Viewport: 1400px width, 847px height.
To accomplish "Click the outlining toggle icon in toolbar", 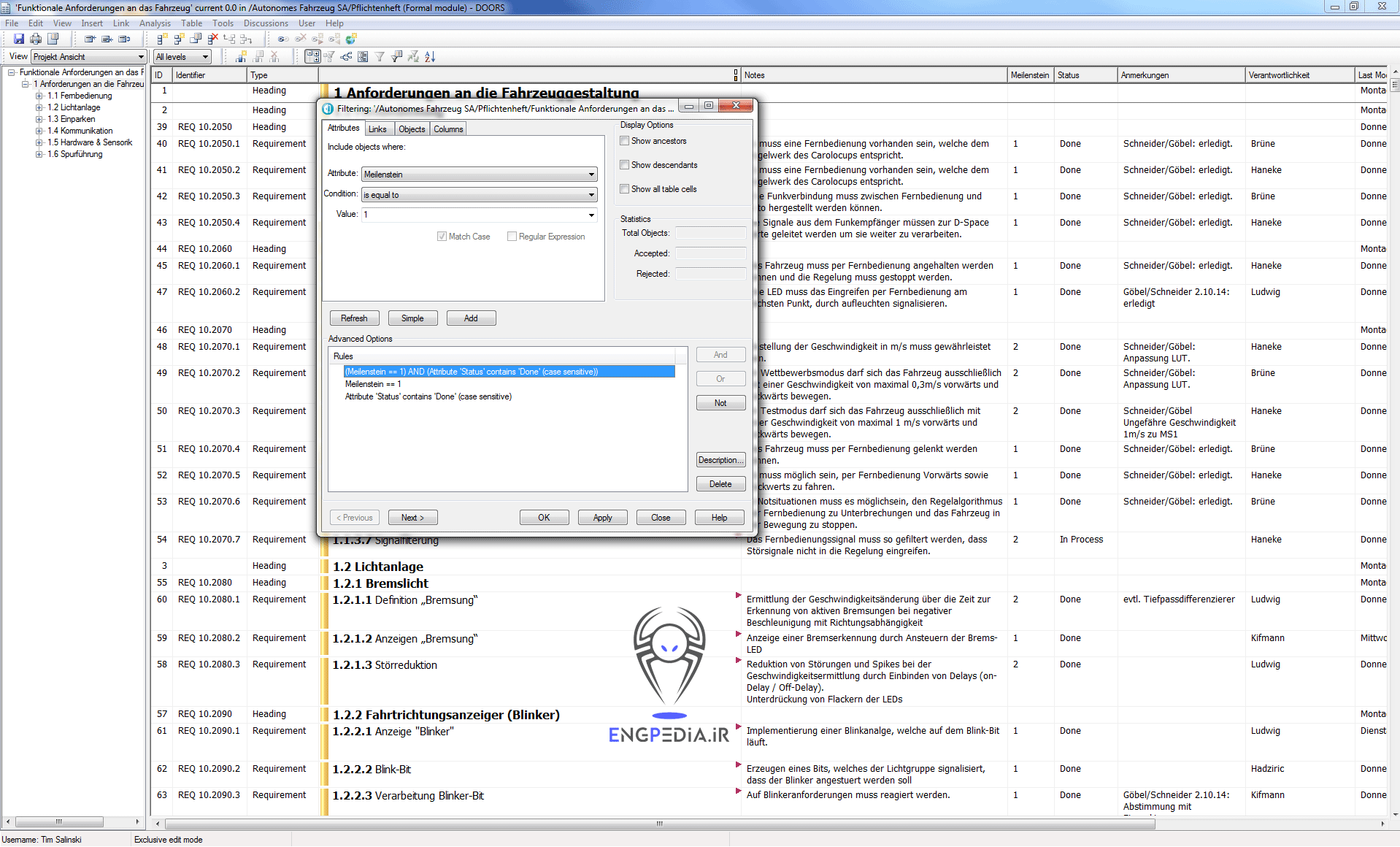I will point(312,57).
